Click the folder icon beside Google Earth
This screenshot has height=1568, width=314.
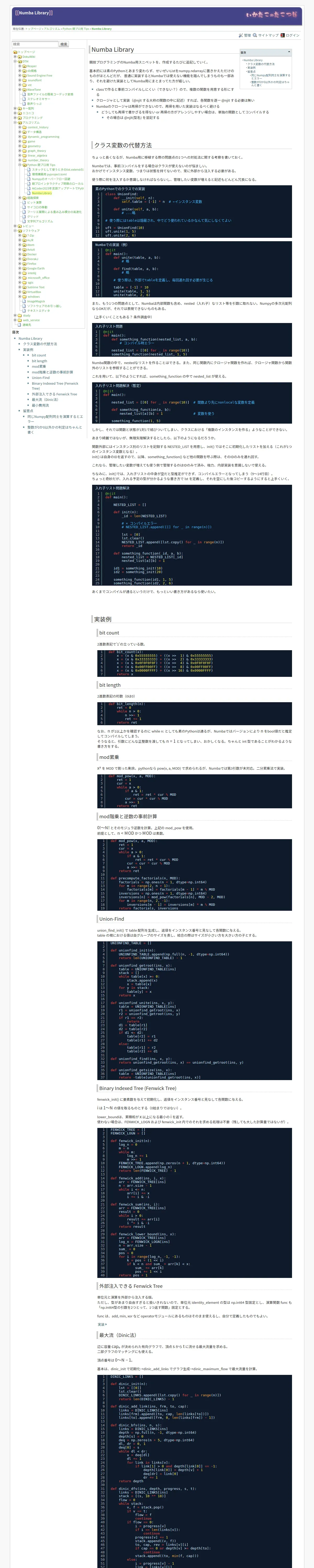click(x=24, y=268)
